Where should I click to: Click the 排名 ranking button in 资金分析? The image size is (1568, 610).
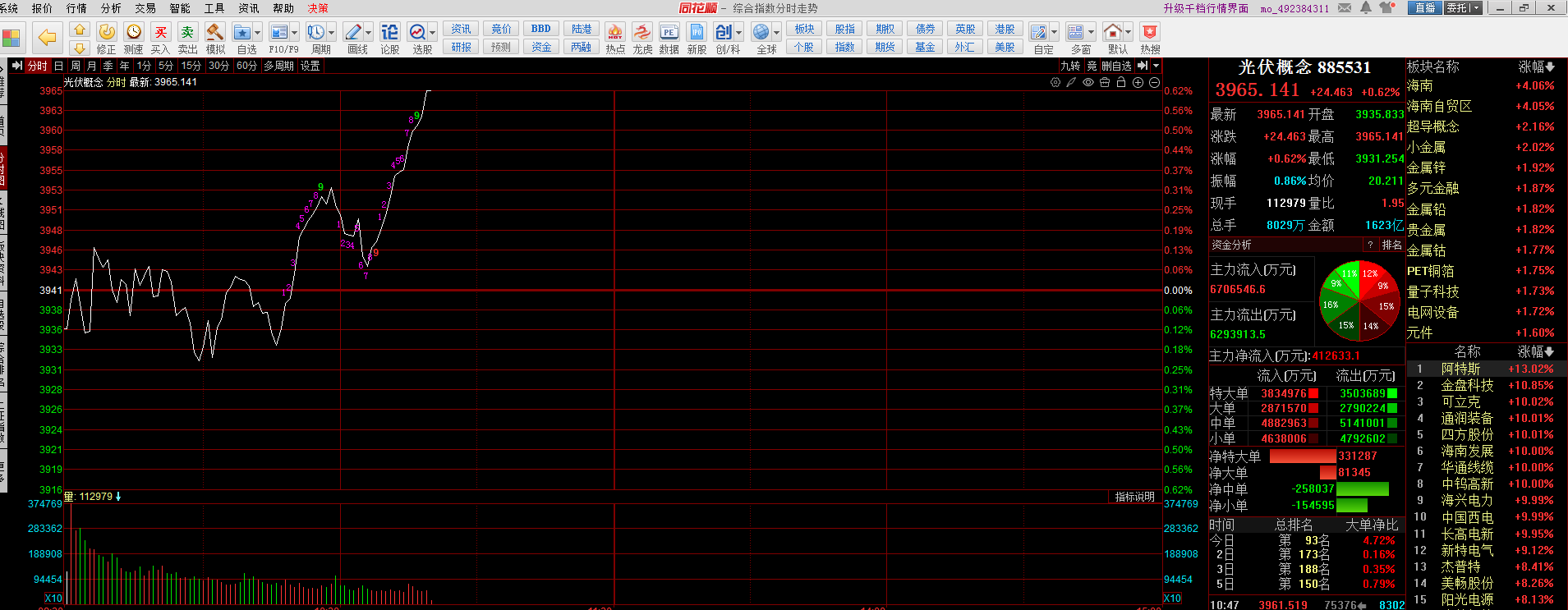pyautogui.click(x=1392, y=245)
